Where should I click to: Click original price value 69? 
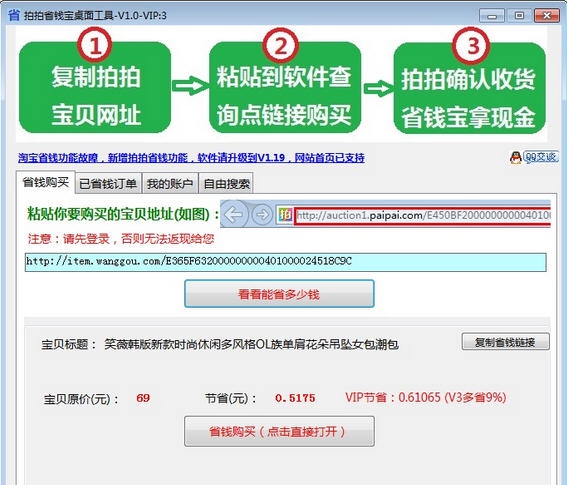[143, 398]
